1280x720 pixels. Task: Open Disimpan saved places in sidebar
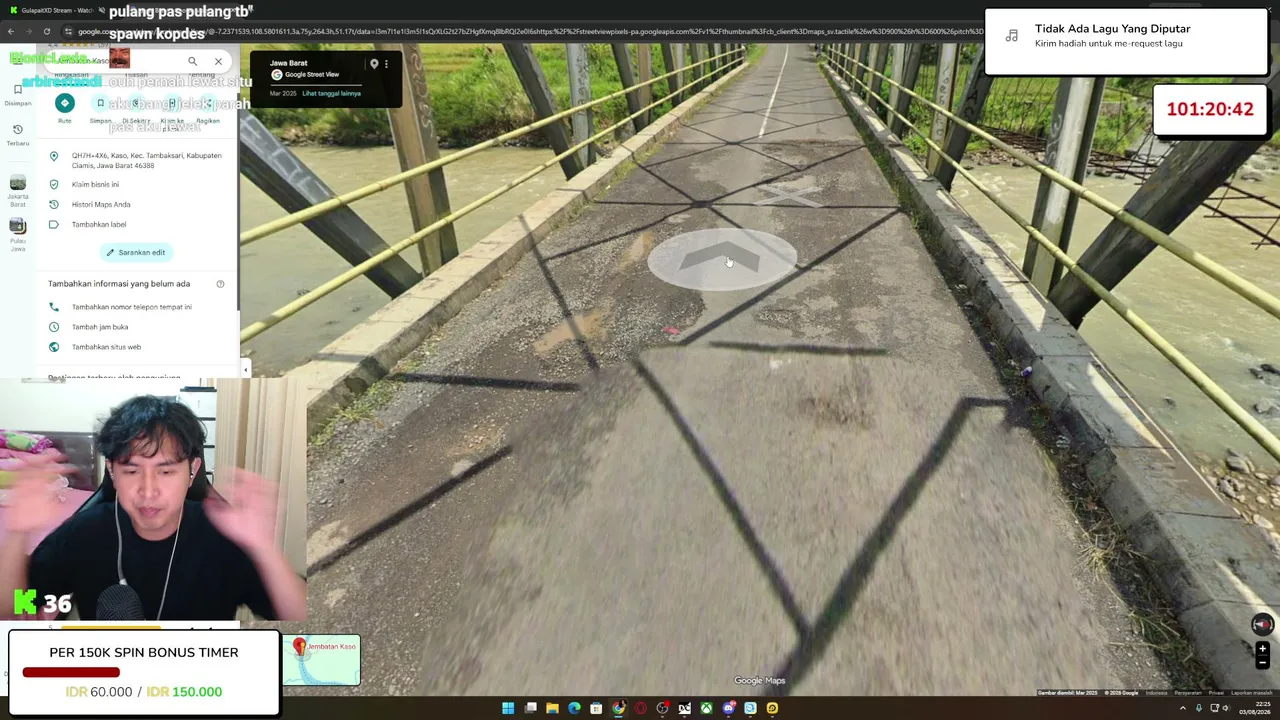18,94
